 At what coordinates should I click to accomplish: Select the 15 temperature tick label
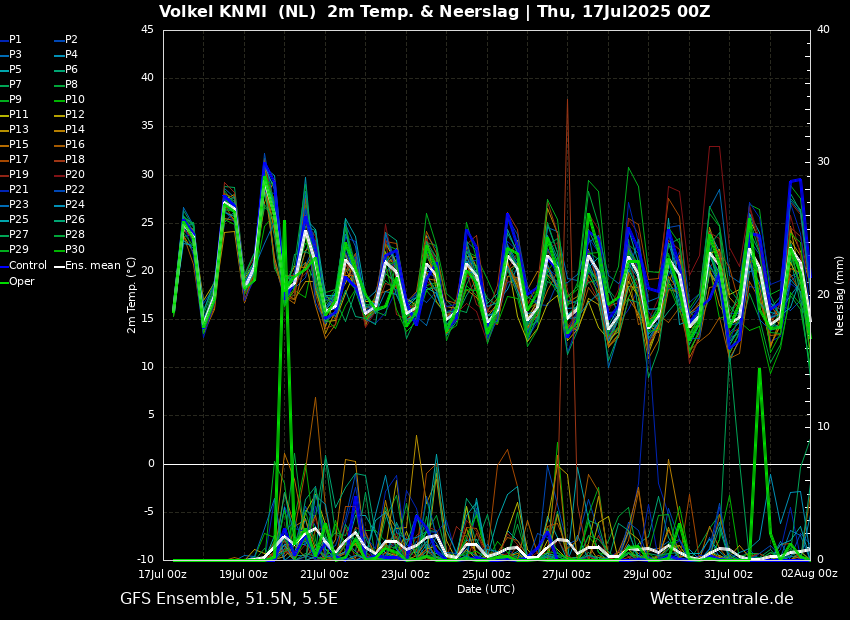[147, 319]
